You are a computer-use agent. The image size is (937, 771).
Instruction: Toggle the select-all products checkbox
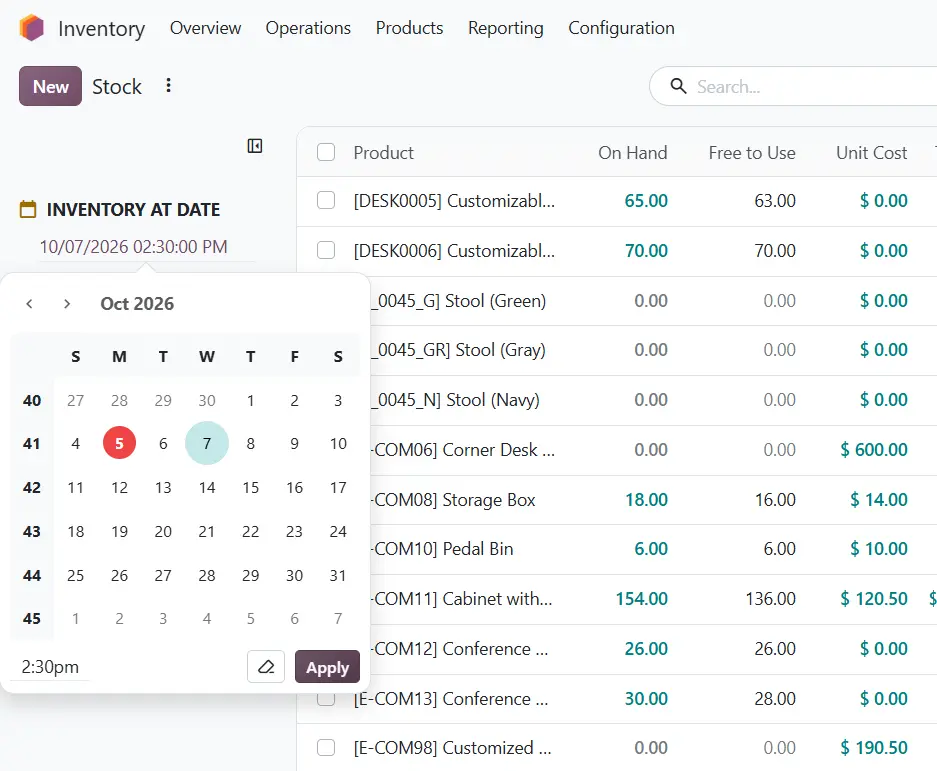[x=326, y=152]
